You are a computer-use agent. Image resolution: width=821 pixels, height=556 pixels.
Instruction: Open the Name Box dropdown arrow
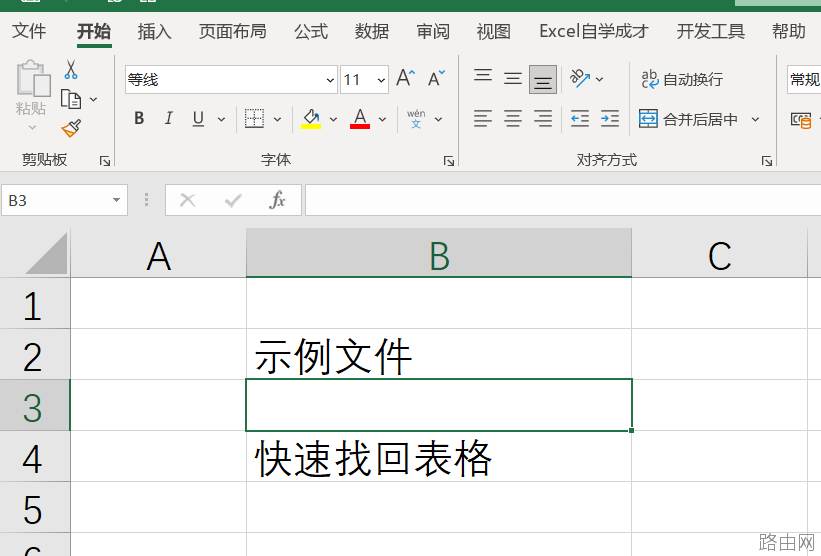[x=116, y=200]
